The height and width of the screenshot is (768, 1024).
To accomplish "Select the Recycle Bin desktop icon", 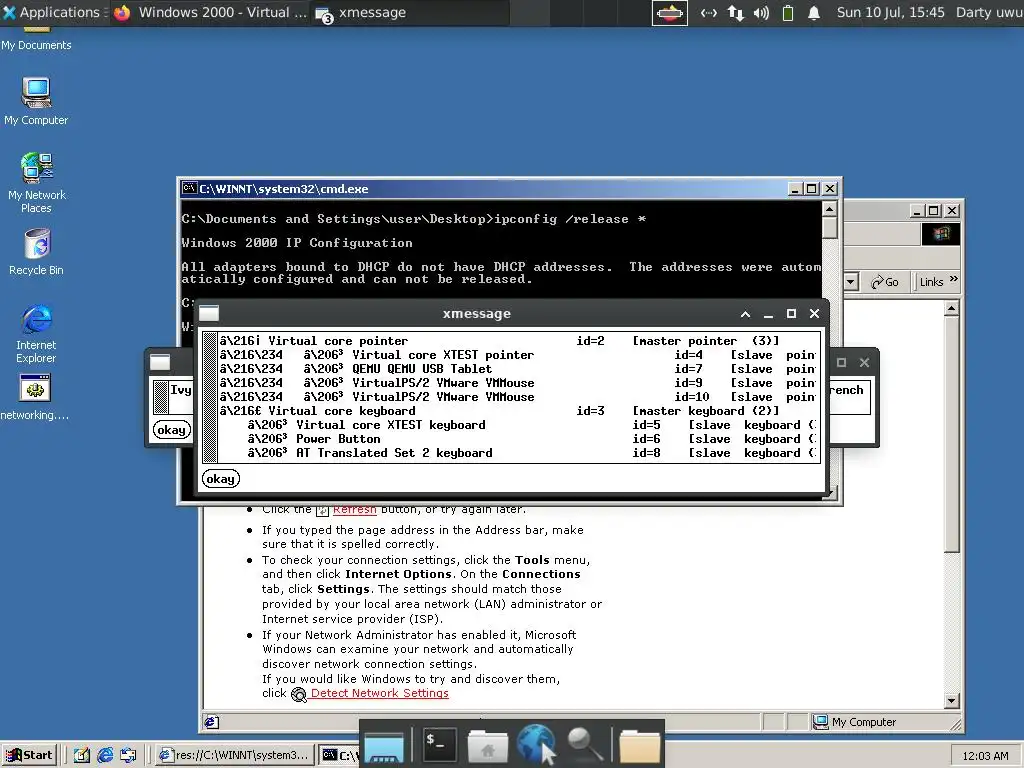I will tap(36, 252).
